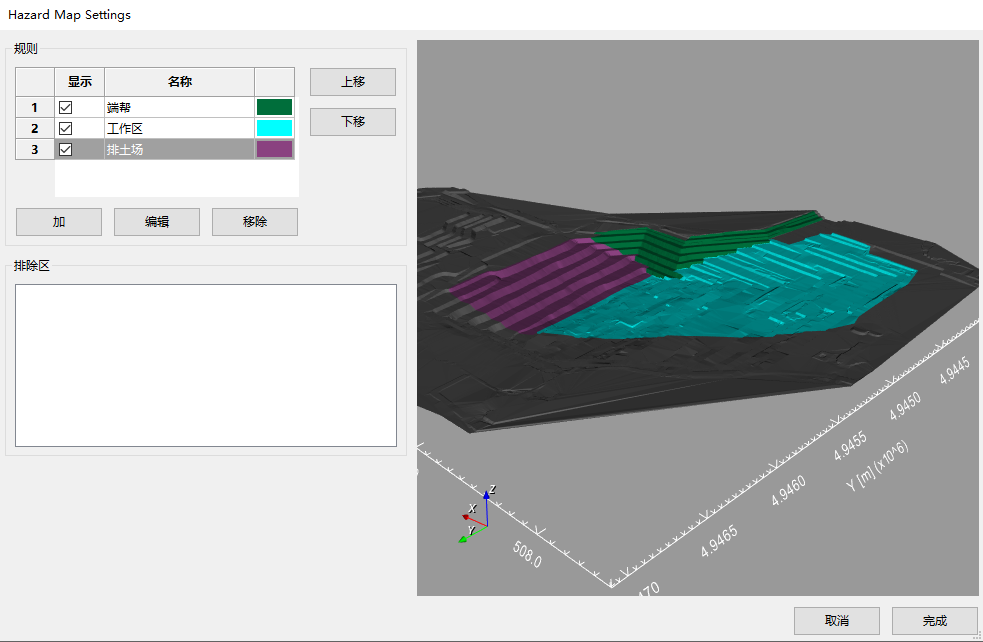Click the row 3 header number
The height and width of the screenshot is (642, 983).
[x=35, y=149]
